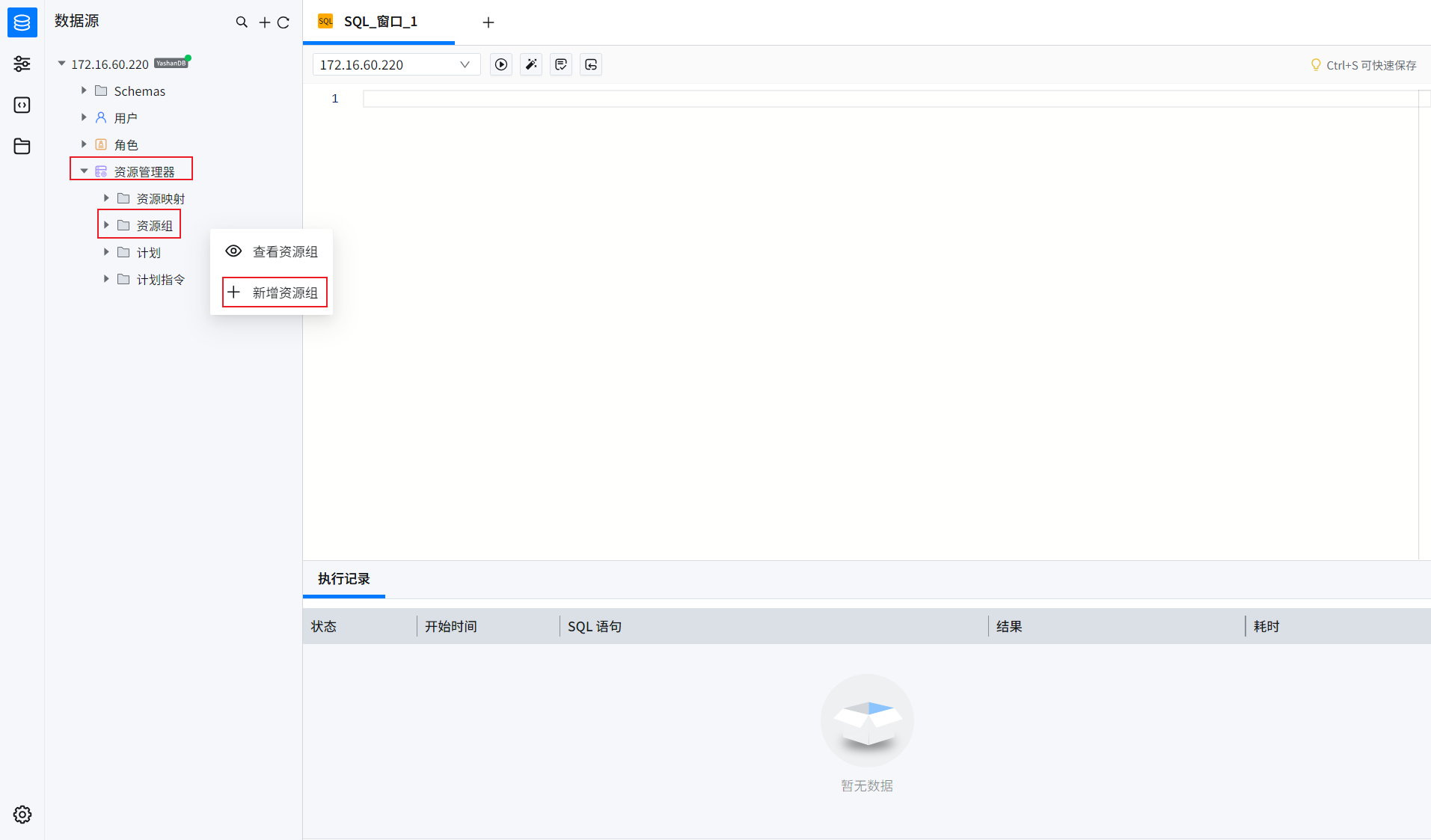This screenshot has width=1431, height=840.
Task: Expand the Schemas folder arrow
Action: [84, 91]
